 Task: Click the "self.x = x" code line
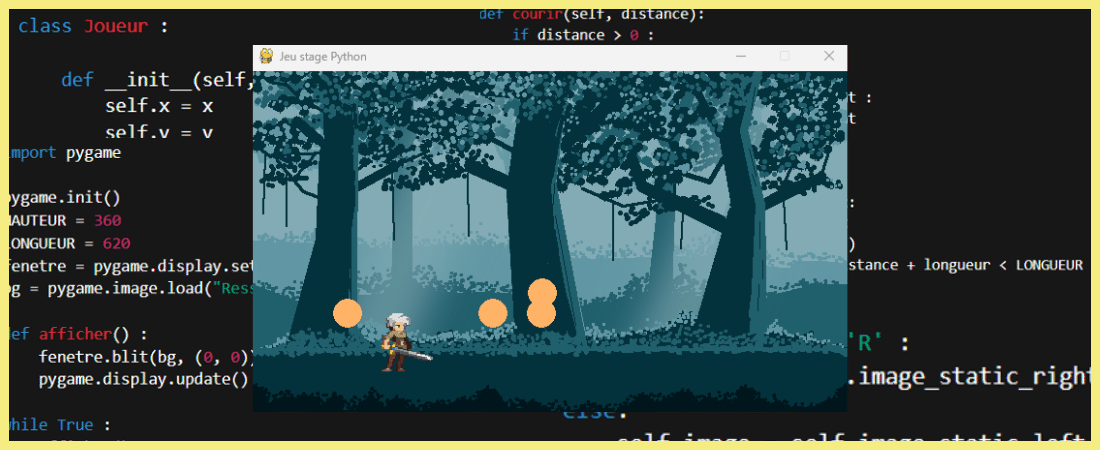pyautogui.click(x=159, y=107)
